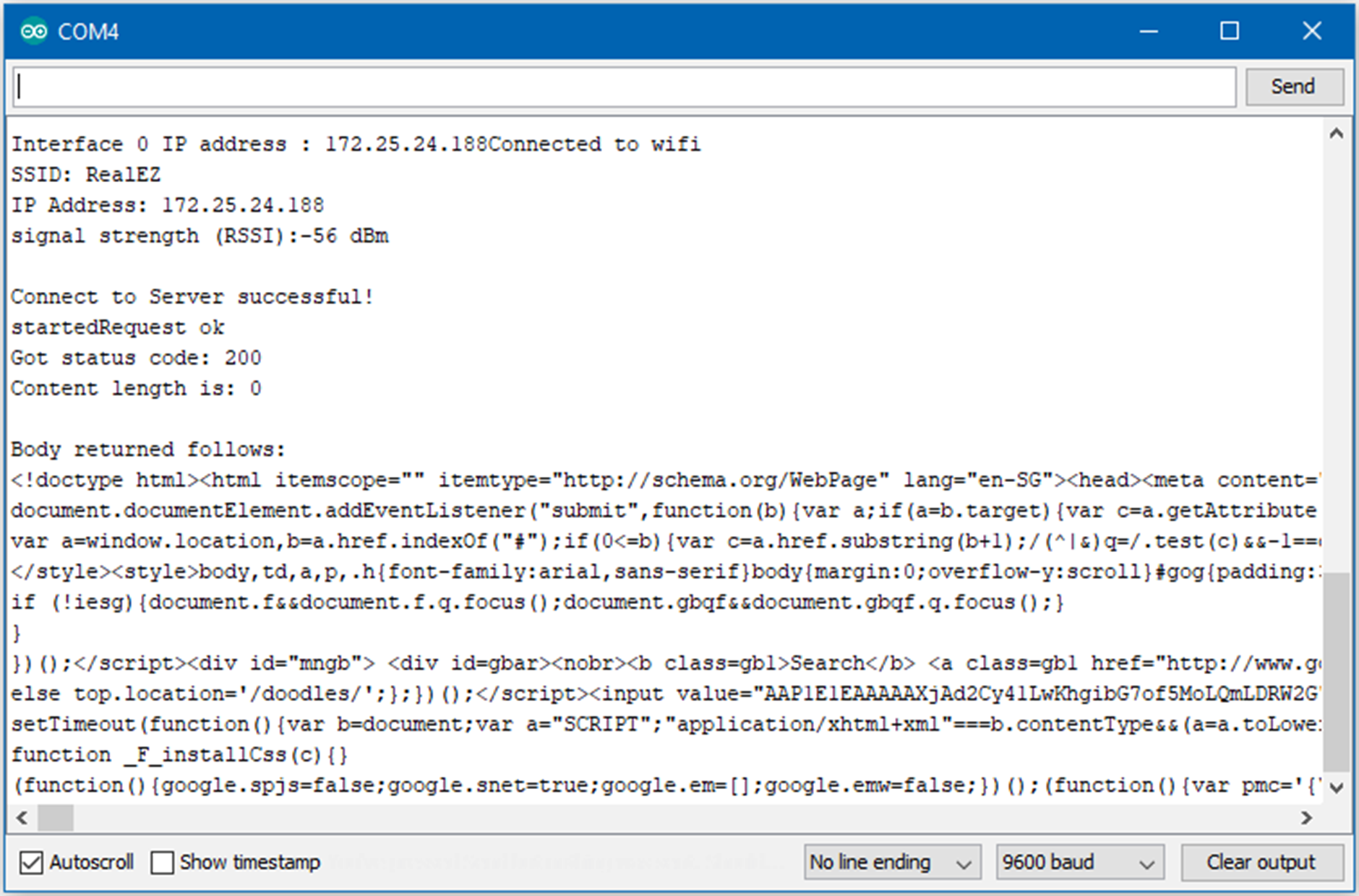Image resolution: width=1359 pixels, height=896 pixels.
Task: Click the vertical scrollbar thumb
Action: [1336, 672]
